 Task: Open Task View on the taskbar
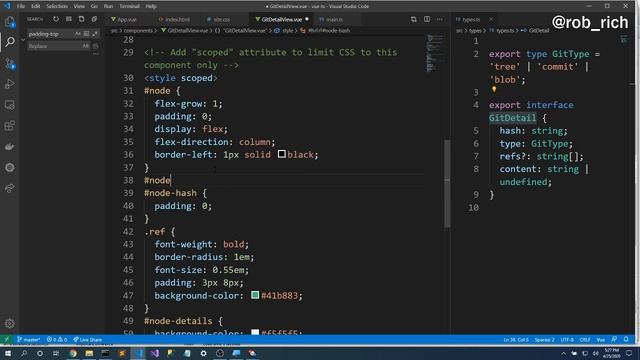click(56, 353)
